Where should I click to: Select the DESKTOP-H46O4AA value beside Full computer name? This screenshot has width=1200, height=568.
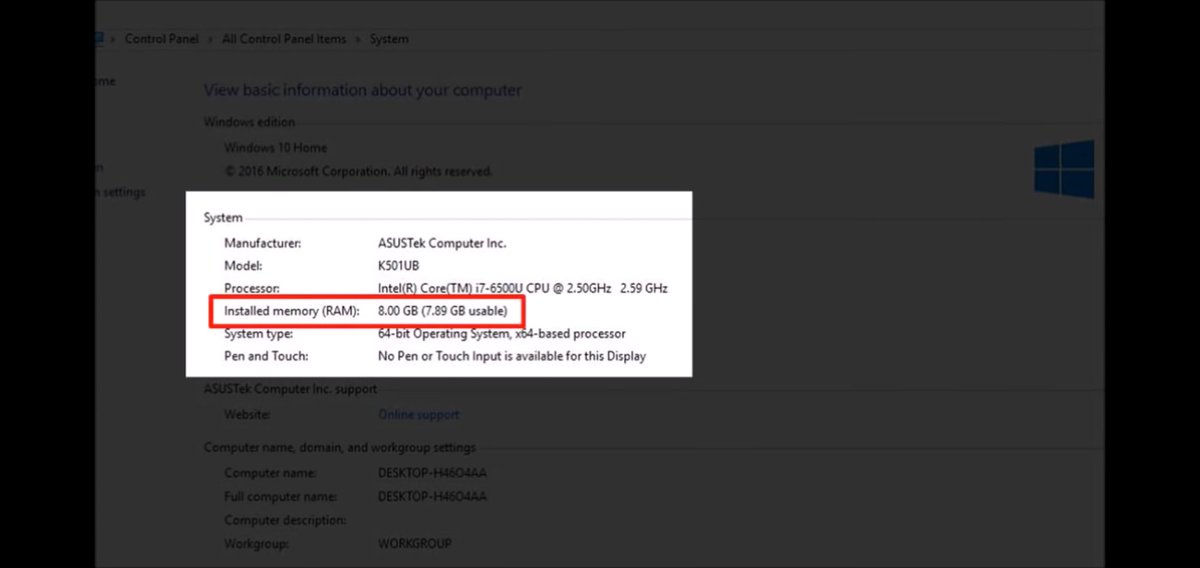pos(432,496)
